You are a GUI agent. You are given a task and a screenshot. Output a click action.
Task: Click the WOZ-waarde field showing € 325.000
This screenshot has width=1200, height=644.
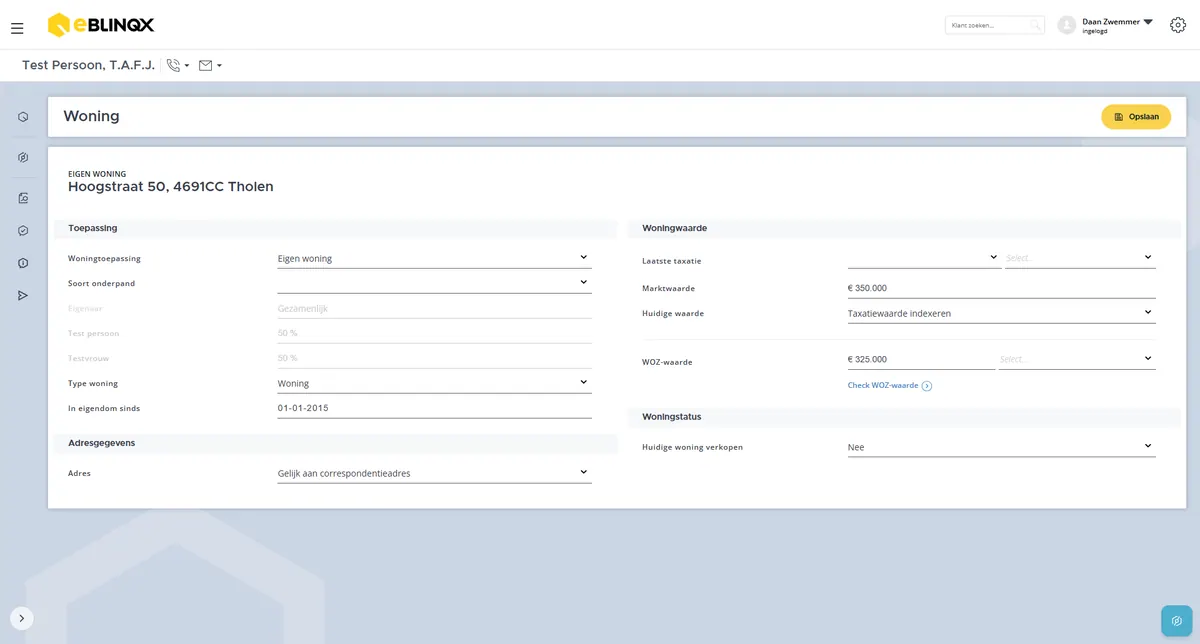921,359
